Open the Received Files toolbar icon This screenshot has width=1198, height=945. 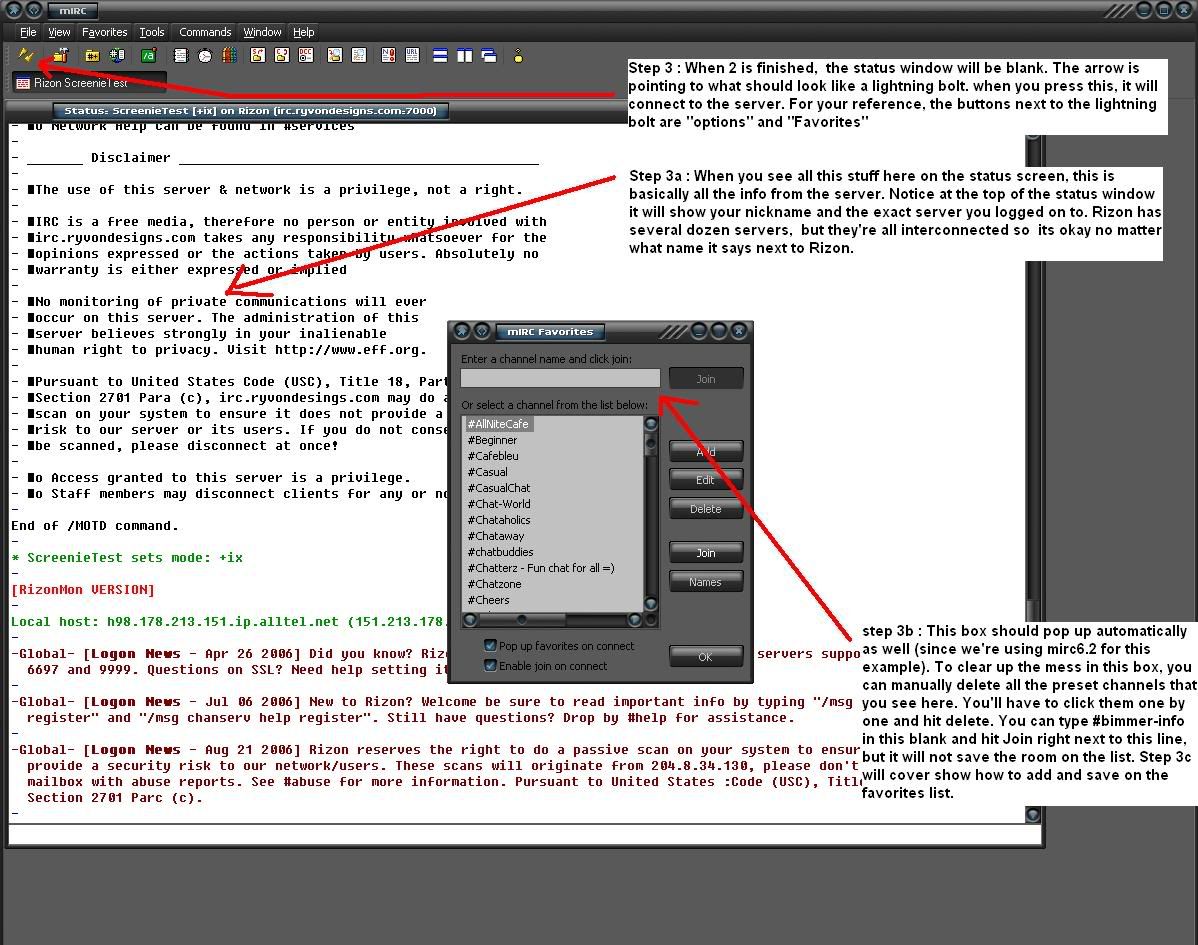click(x=335, y=56)
